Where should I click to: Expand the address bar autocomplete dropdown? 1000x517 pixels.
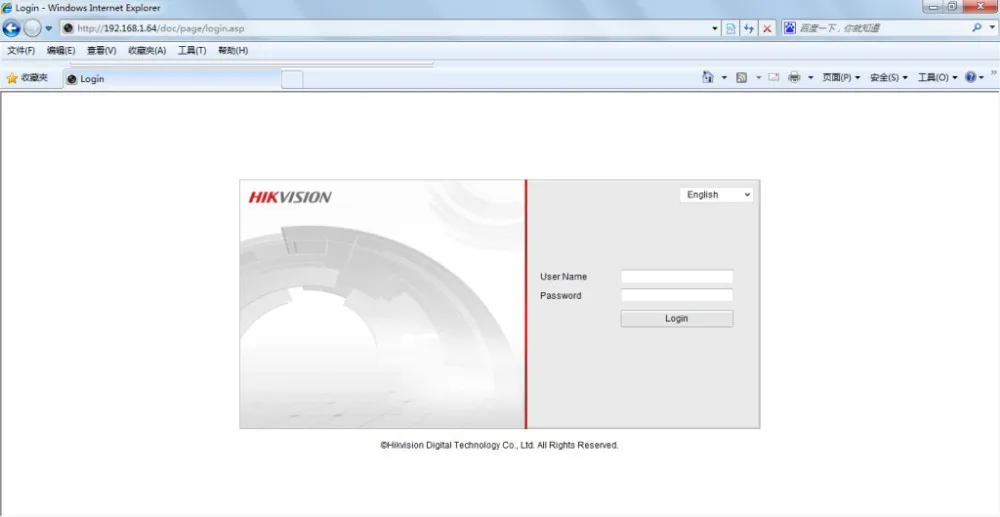(x=715, y=29)
